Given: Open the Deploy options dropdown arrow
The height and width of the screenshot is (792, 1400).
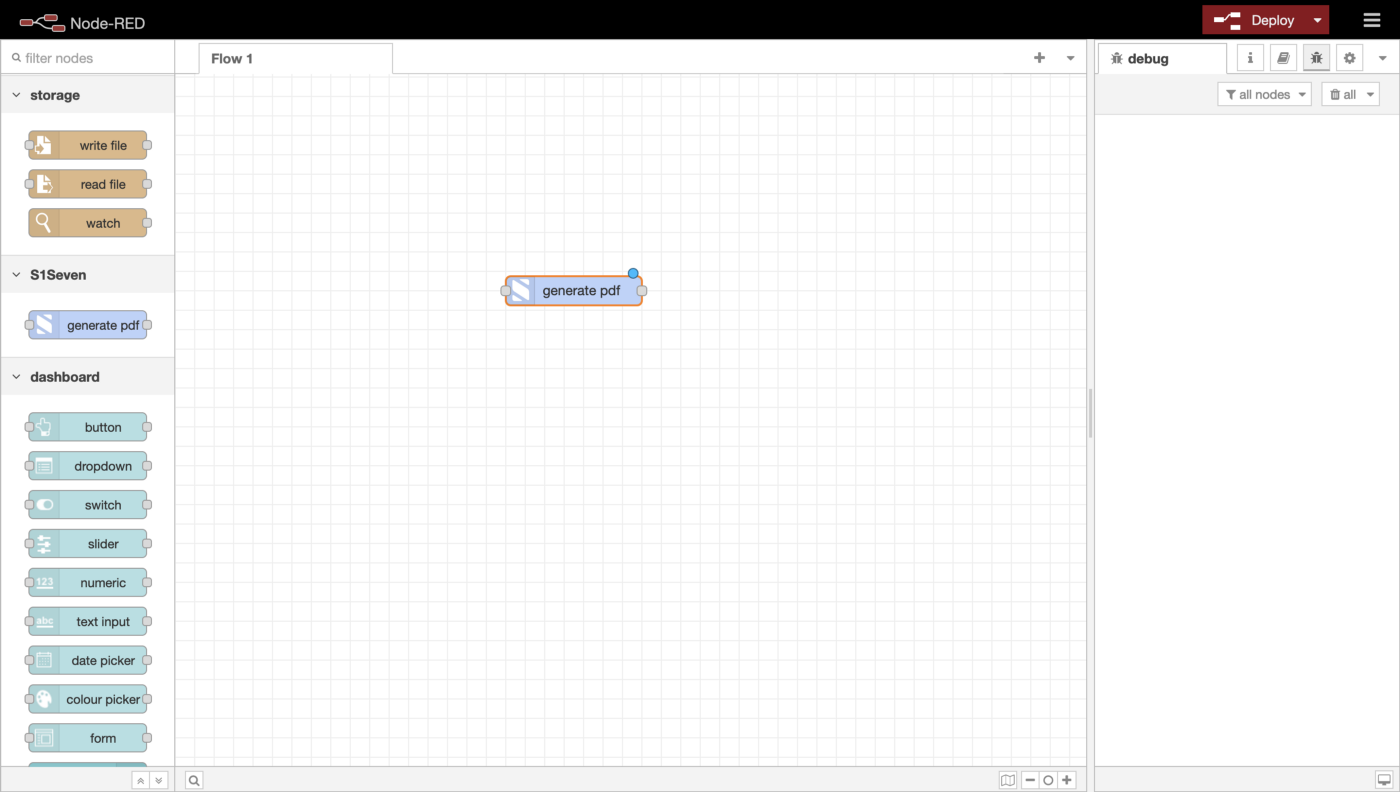Looking at the screenshot, I should pos(1318,20).
